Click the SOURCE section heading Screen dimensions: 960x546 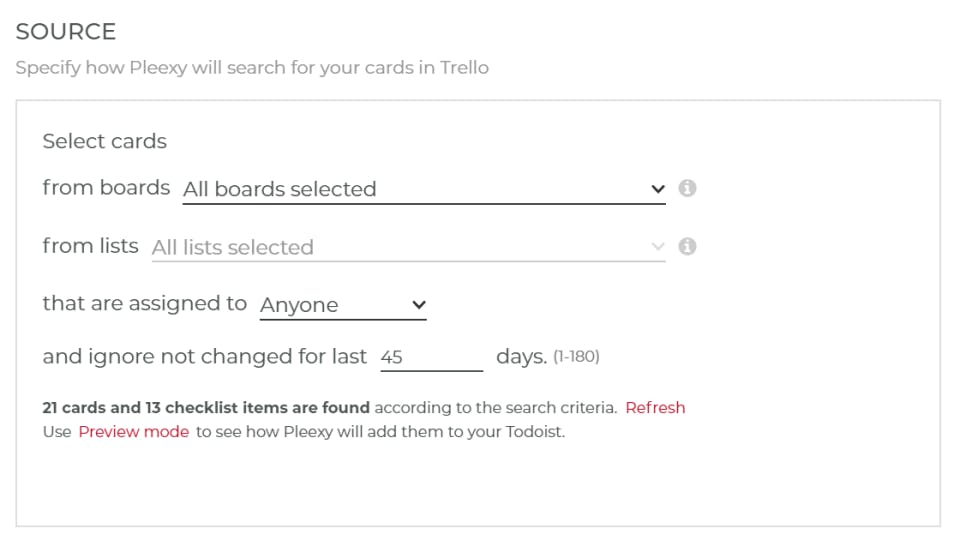66,32
